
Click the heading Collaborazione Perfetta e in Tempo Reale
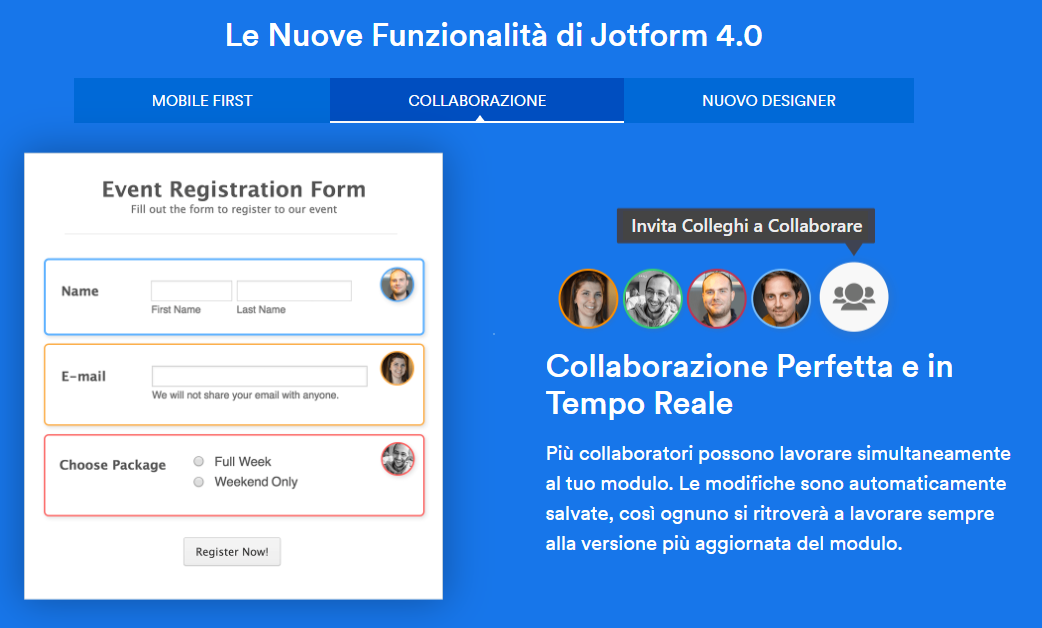(x=750, y=385)
